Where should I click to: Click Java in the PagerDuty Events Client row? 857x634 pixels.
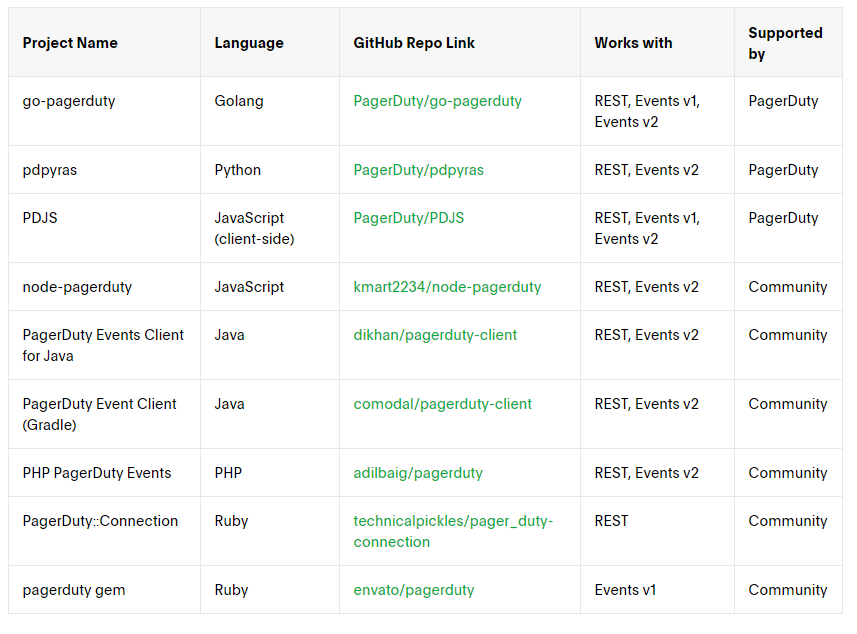click(x=229, y=335)
